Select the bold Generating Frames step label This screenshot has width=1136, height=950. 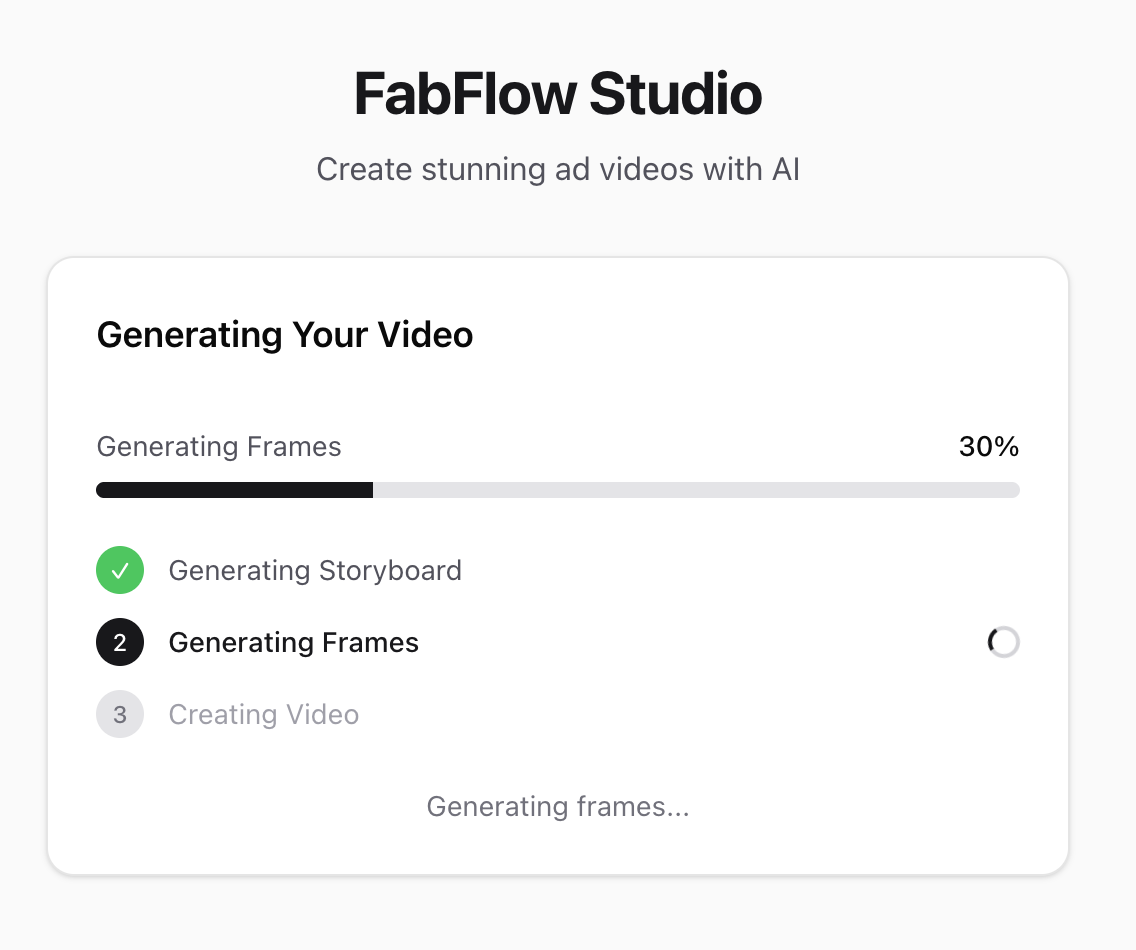[293, 643]
